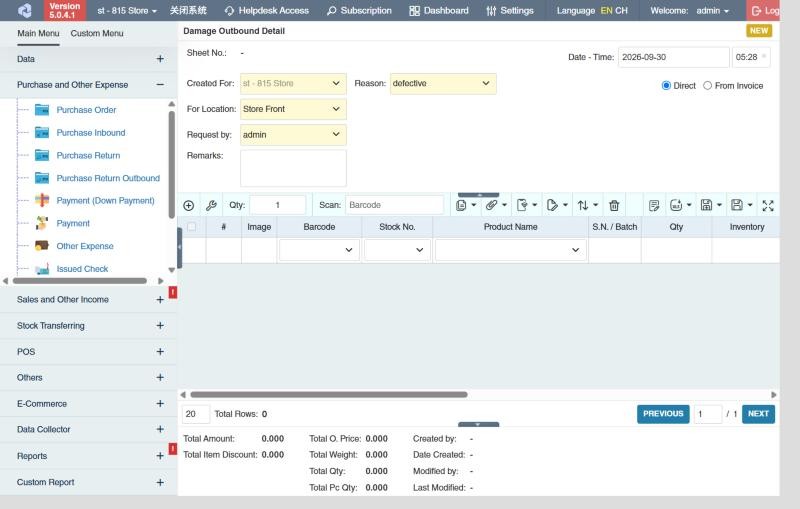The image size is (800, 509).
Task: Open the Barcode column dropdown in first row
Action: [x=319, y=250]
